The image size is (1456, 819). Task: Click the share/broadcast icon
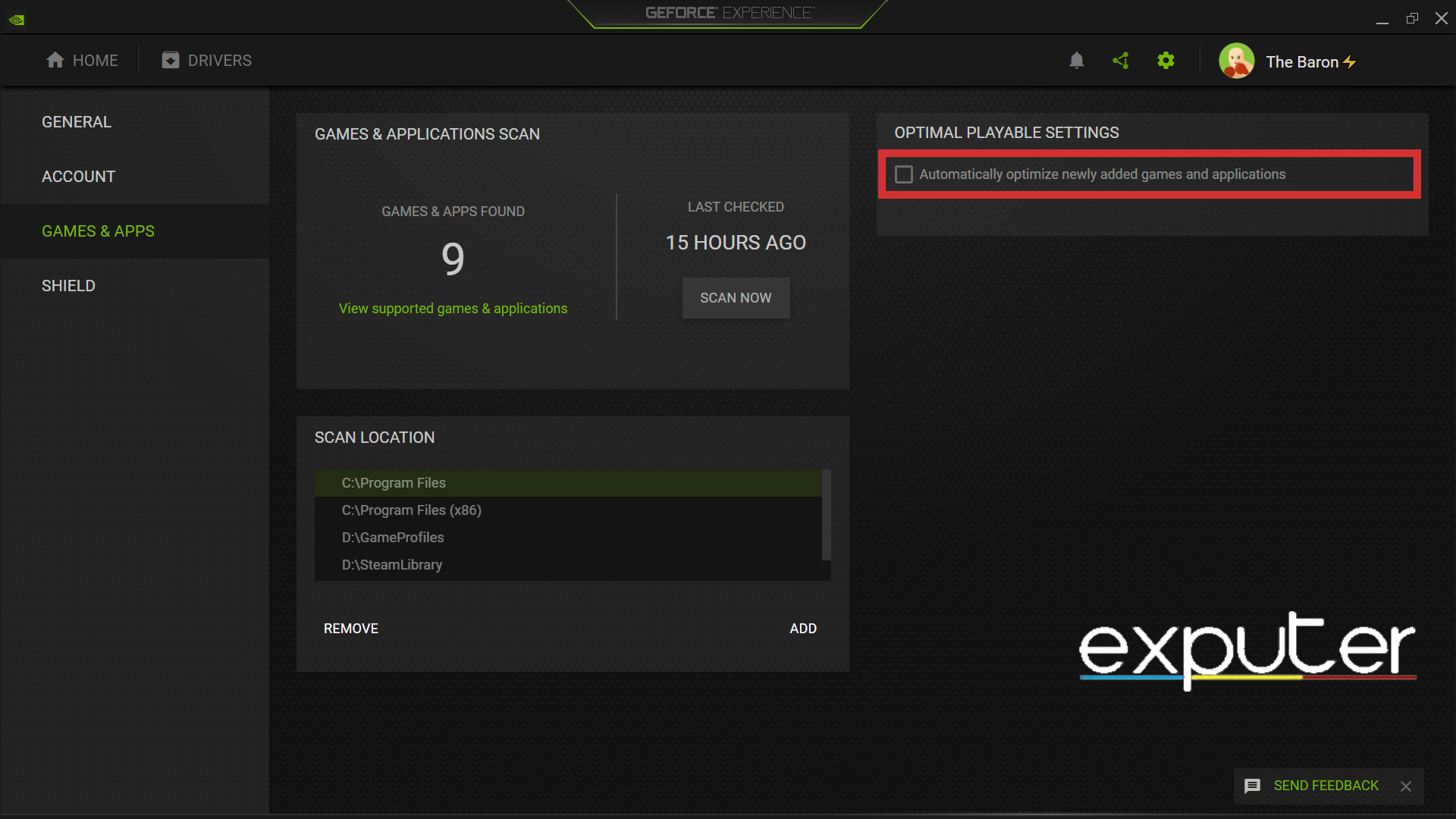pyautogui.click(x=1121, y=61)
